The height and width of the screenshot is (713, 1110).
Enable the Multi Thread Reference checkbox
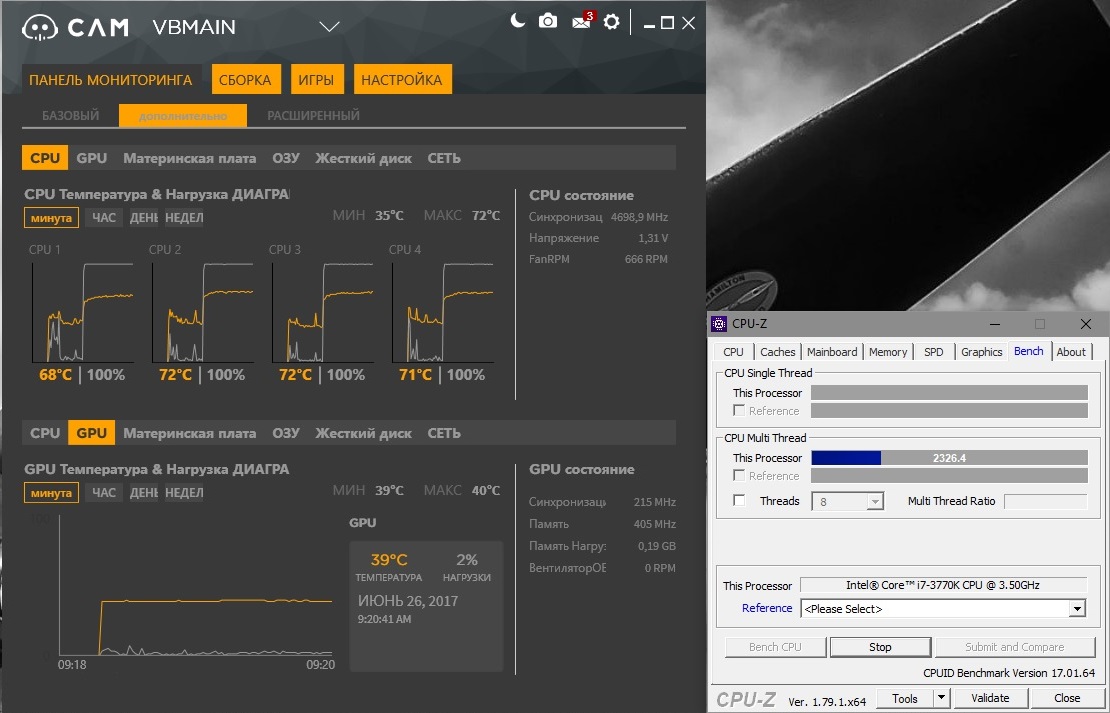click(739, 475)
